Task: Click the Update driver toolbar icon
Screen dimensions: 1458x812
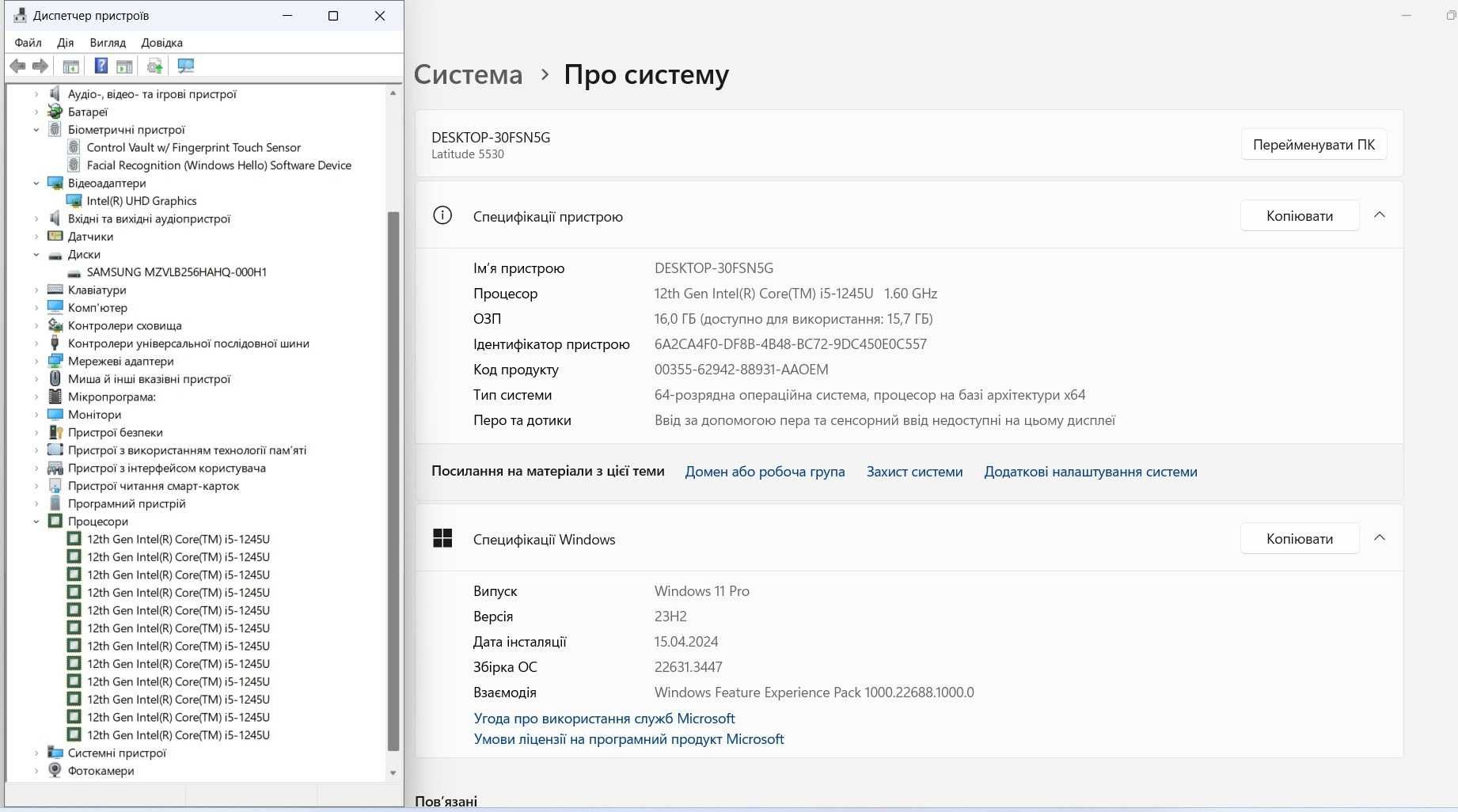Action: [x=155, y=66]
